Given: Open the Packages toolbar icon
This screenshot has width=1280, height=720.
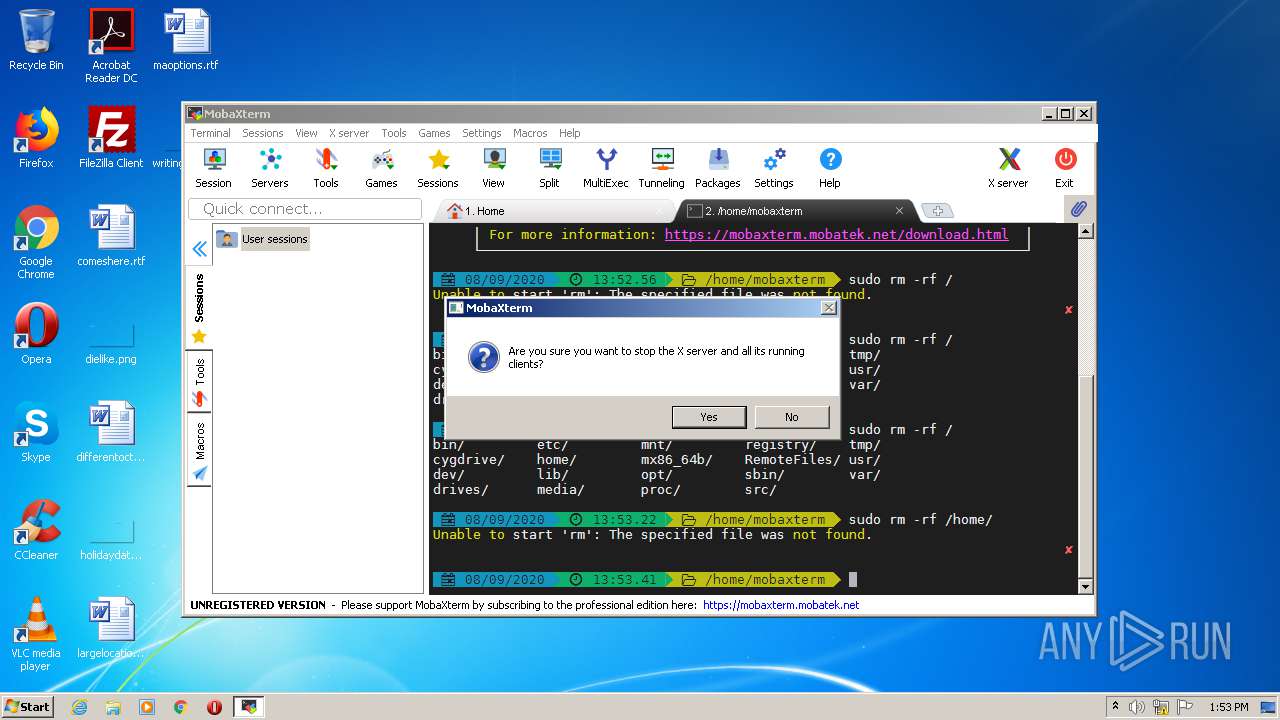Looking at the screenshot, I should (718, 168).
